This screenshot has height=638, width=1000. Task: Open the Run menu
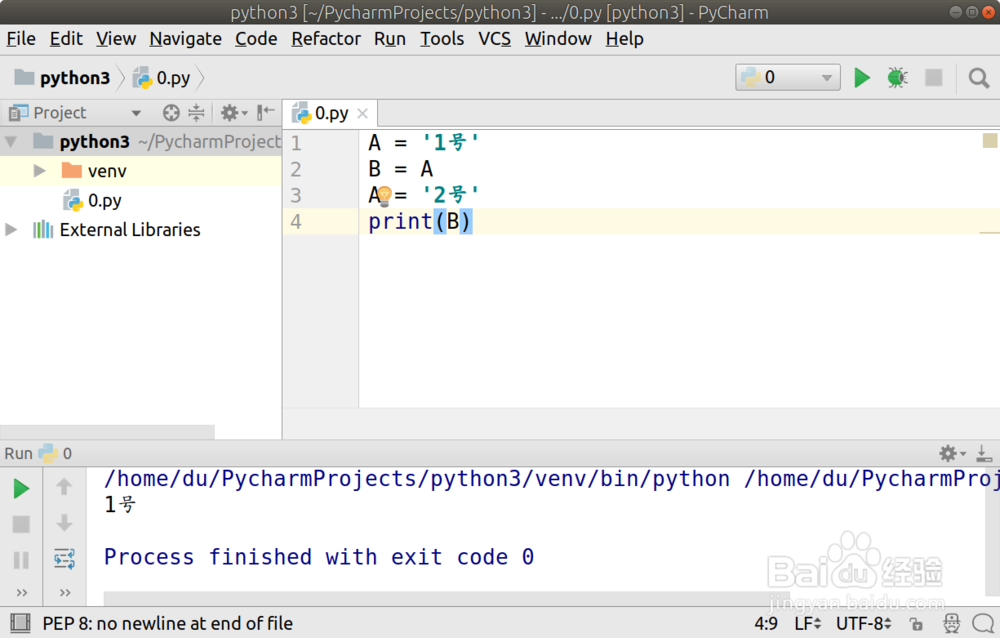[x=390, y=39]
